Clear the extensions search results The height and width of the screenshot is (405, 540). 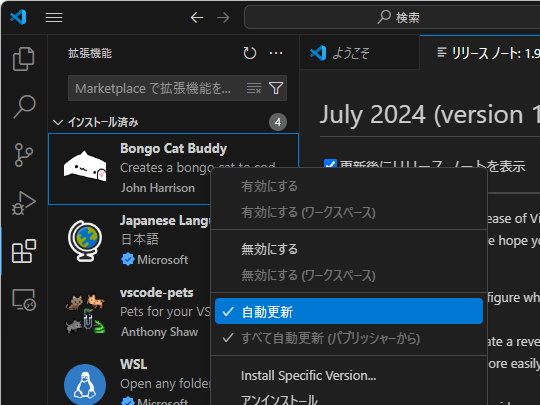click(x=254, y=88)
